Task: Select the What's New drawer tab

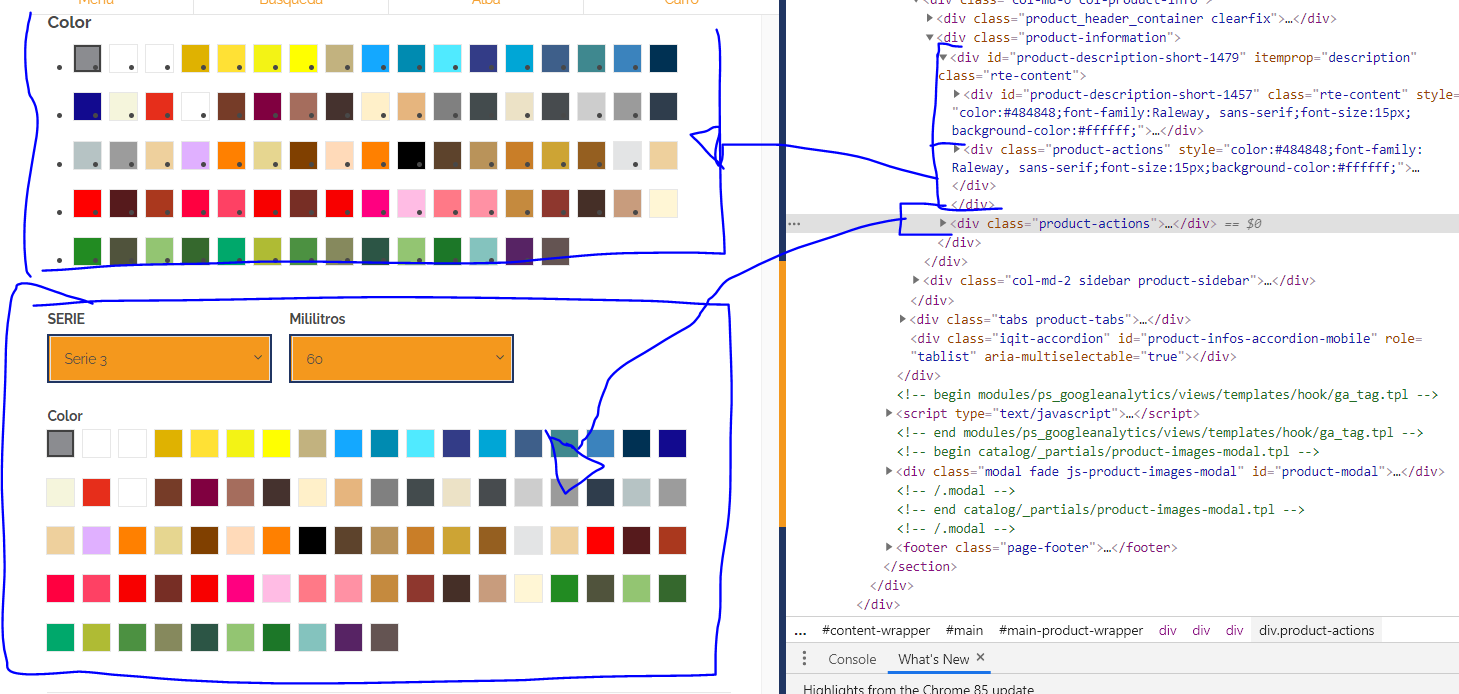Action: pyautogui.click(x=933, y=659)
